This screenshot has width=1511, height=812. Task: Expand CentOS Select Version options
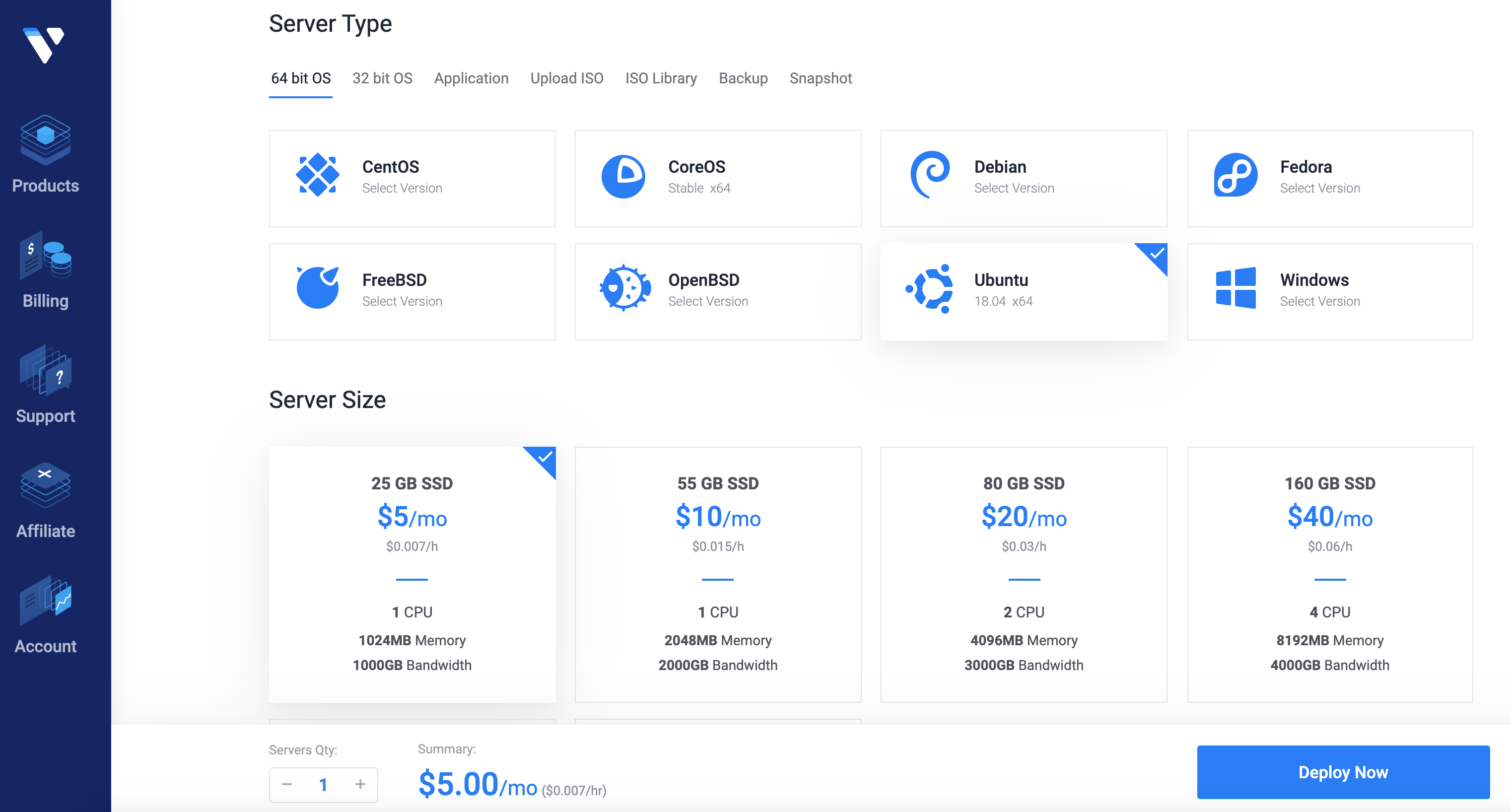[x=402, y=188]
